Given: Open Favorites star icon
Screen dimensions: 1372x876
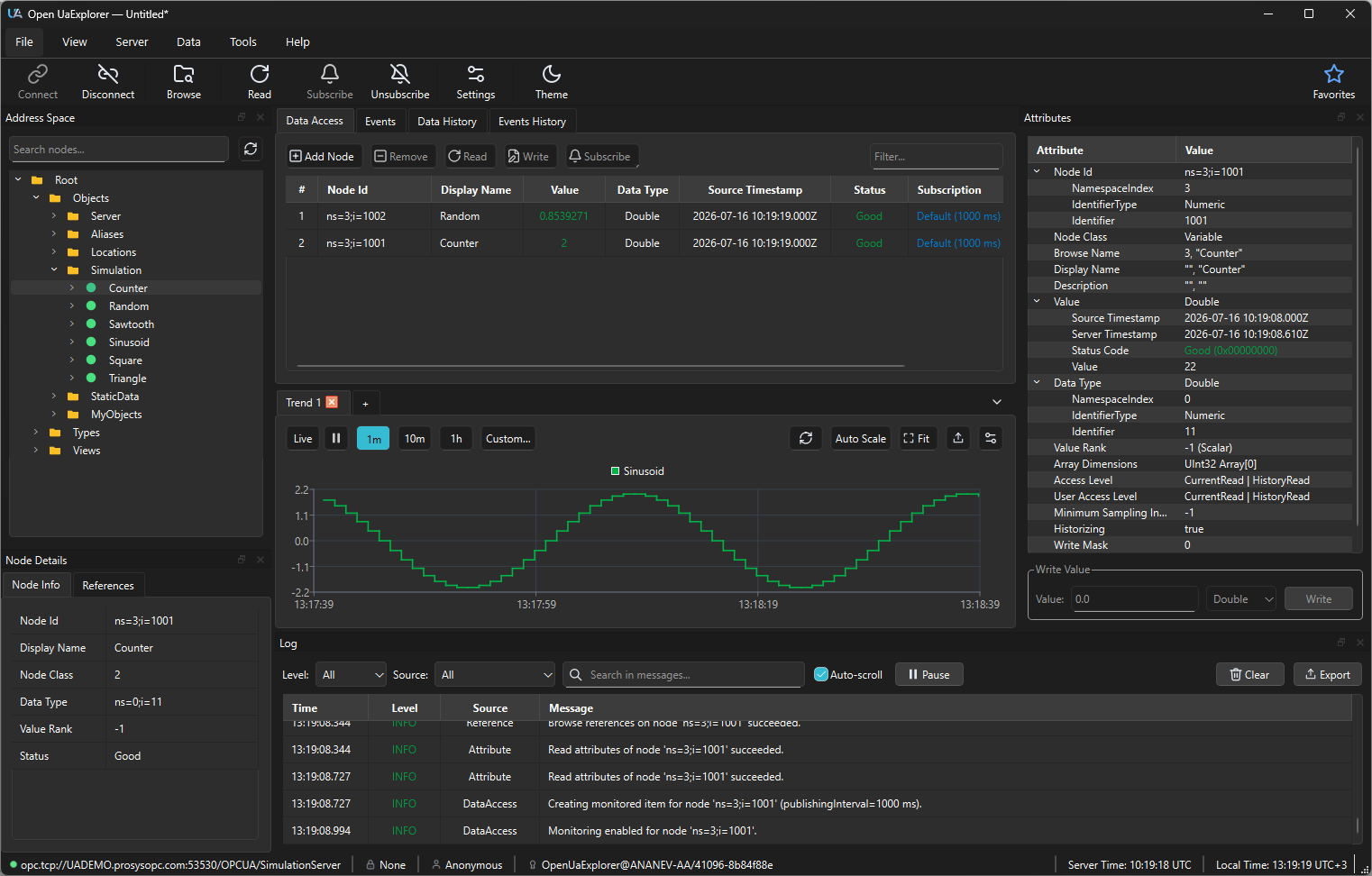Looking at the screenshot, I should 1334,81.
